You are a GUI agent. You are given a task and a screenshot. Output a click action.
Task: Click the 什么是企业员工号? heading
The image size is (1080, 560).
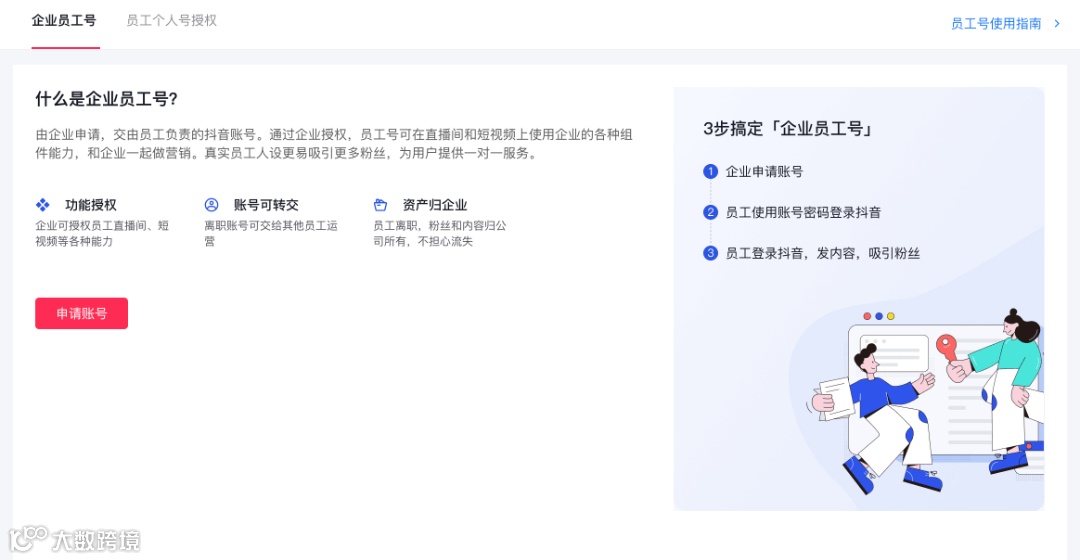[x=107, y=98]
